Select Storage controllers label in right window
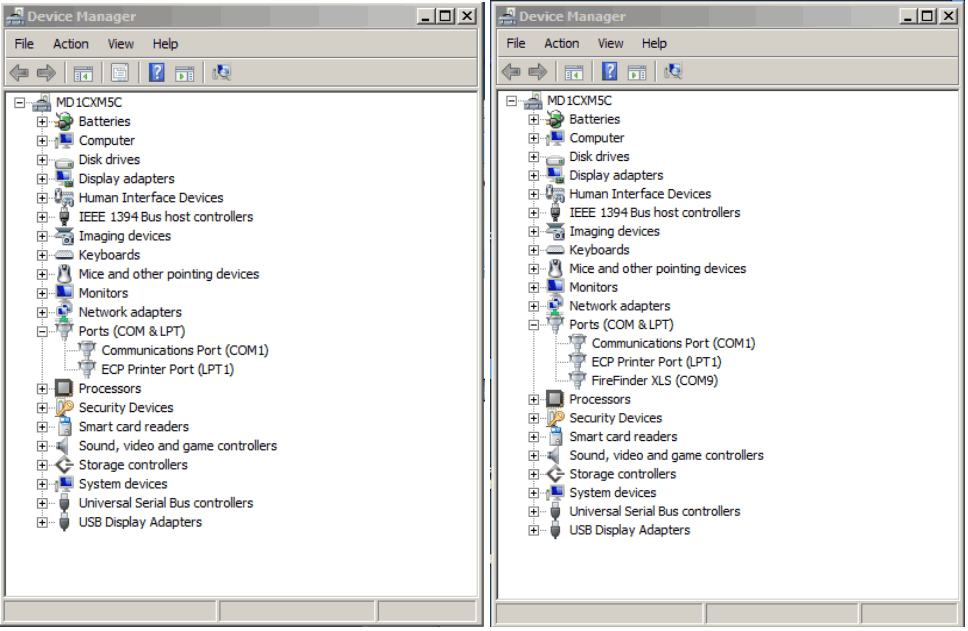Image resolution: width=968 pixels, height=631 pixels. point(622,474)
